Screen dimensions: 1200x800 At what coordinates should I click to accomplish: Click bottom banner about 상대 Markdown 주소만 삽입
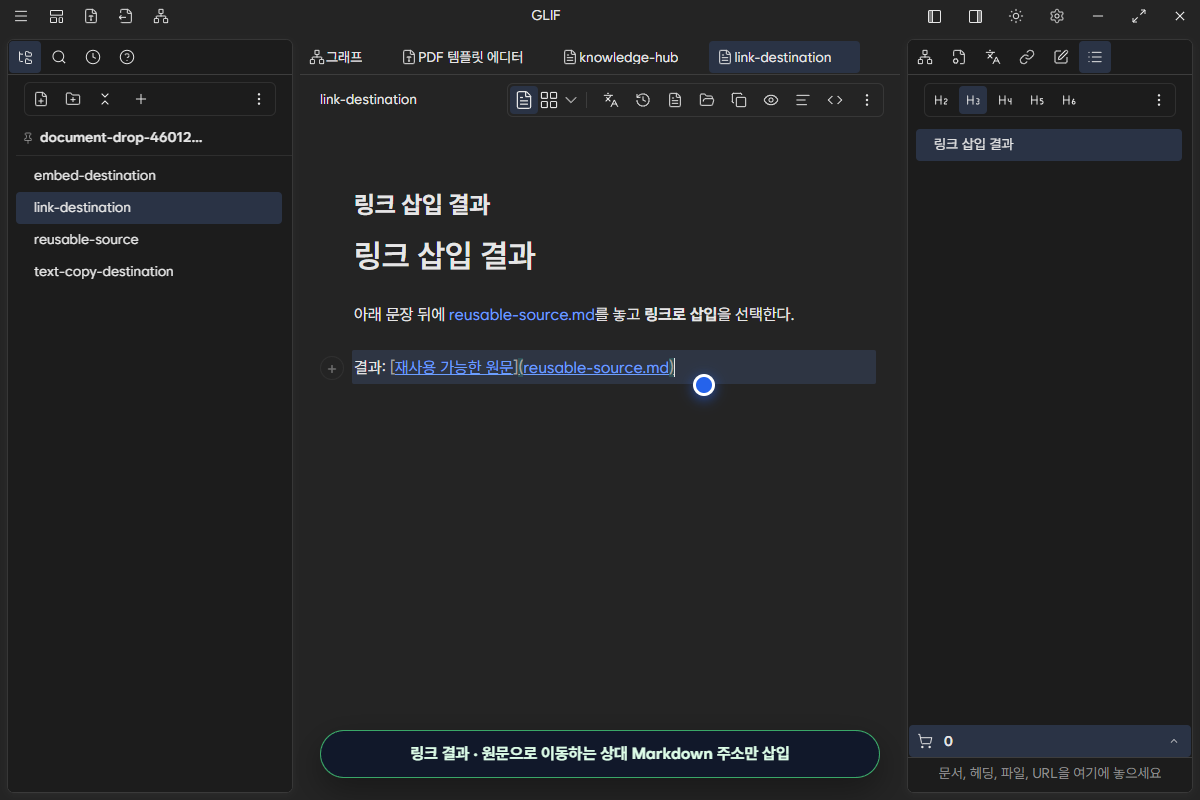pos(600,754)
